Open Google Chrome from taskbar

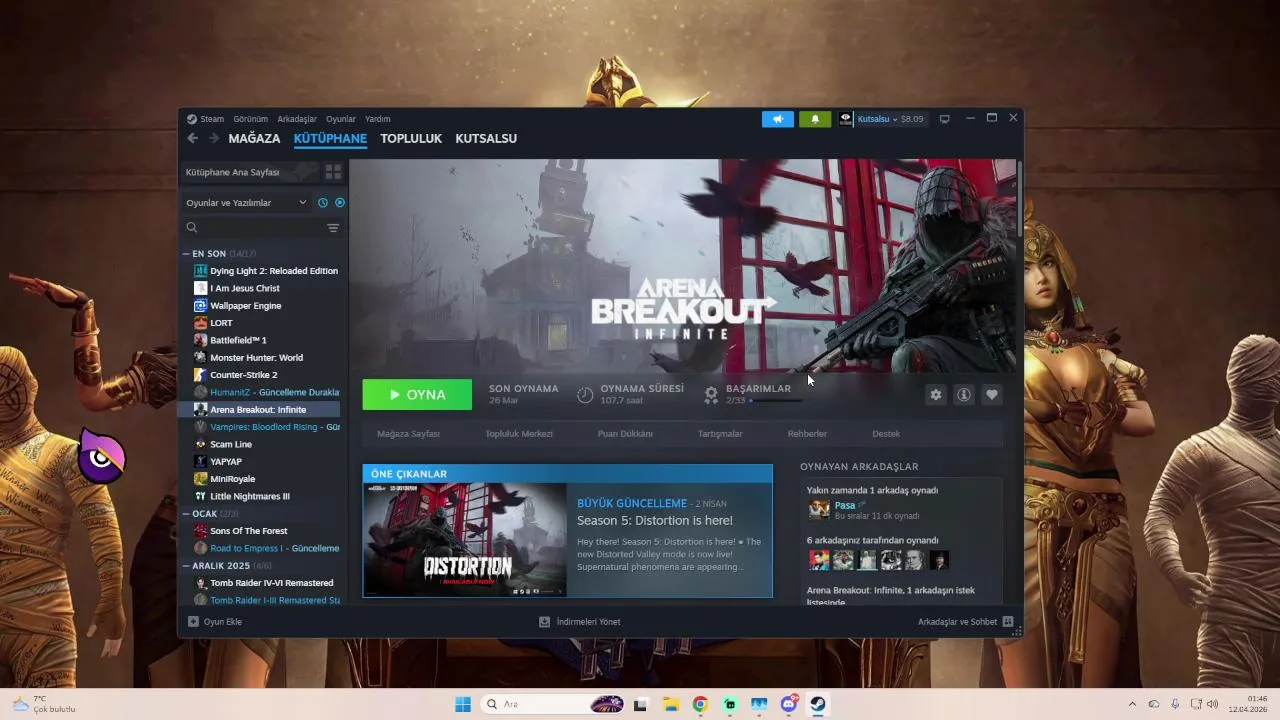700,704
